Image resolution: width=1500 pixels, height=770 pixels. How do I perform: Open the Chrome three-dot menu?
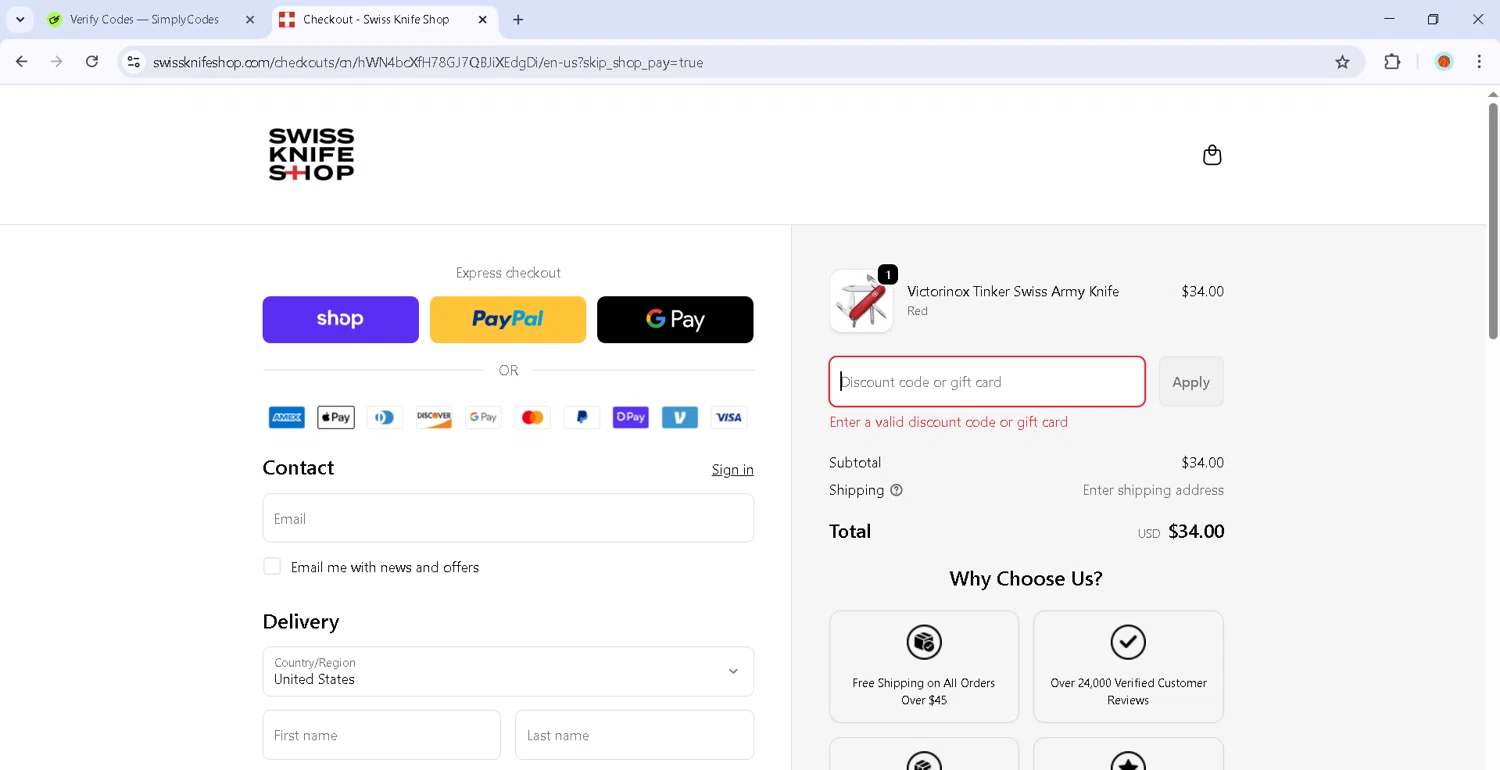(1479, 62)
